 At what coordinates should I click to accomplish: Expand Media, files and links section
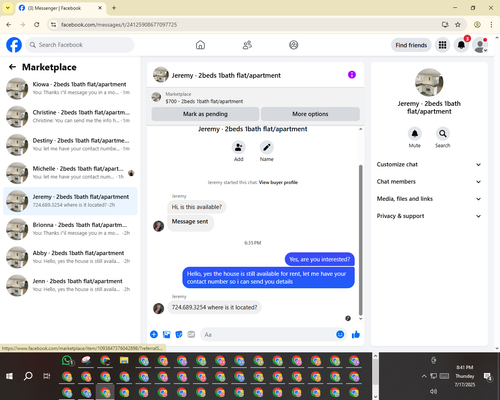click(x=429, y=199)
